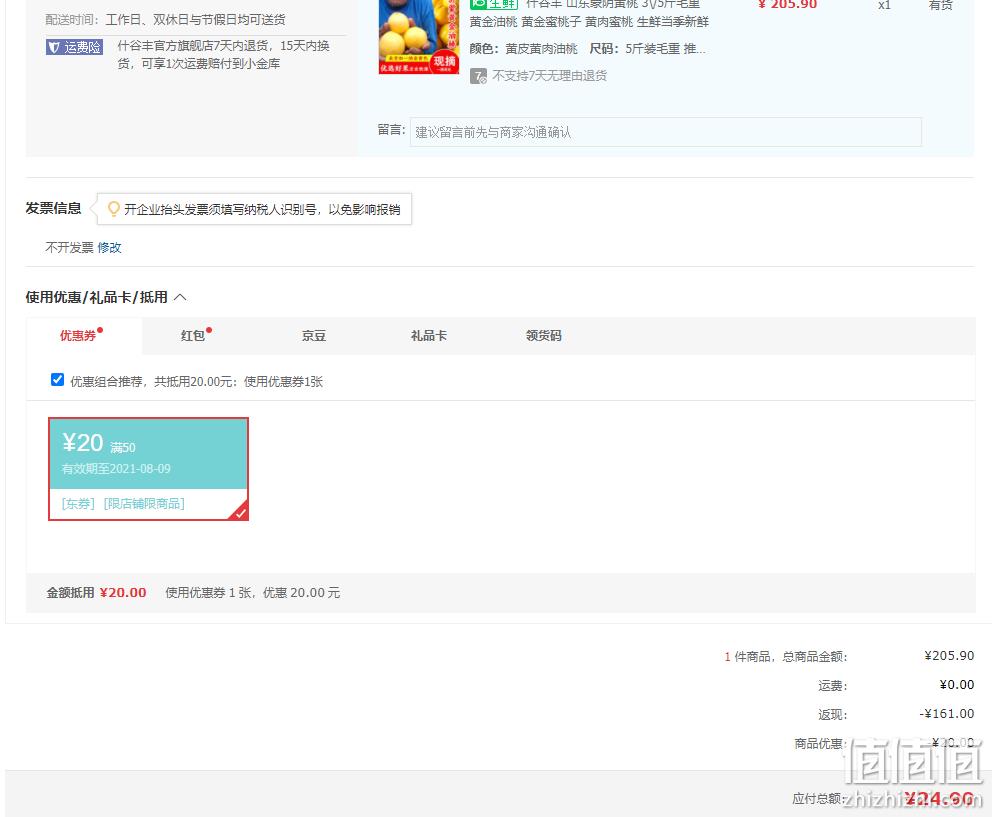Collapse the 使用优惠/礼品卡/抵用 section

coord(180,297)
